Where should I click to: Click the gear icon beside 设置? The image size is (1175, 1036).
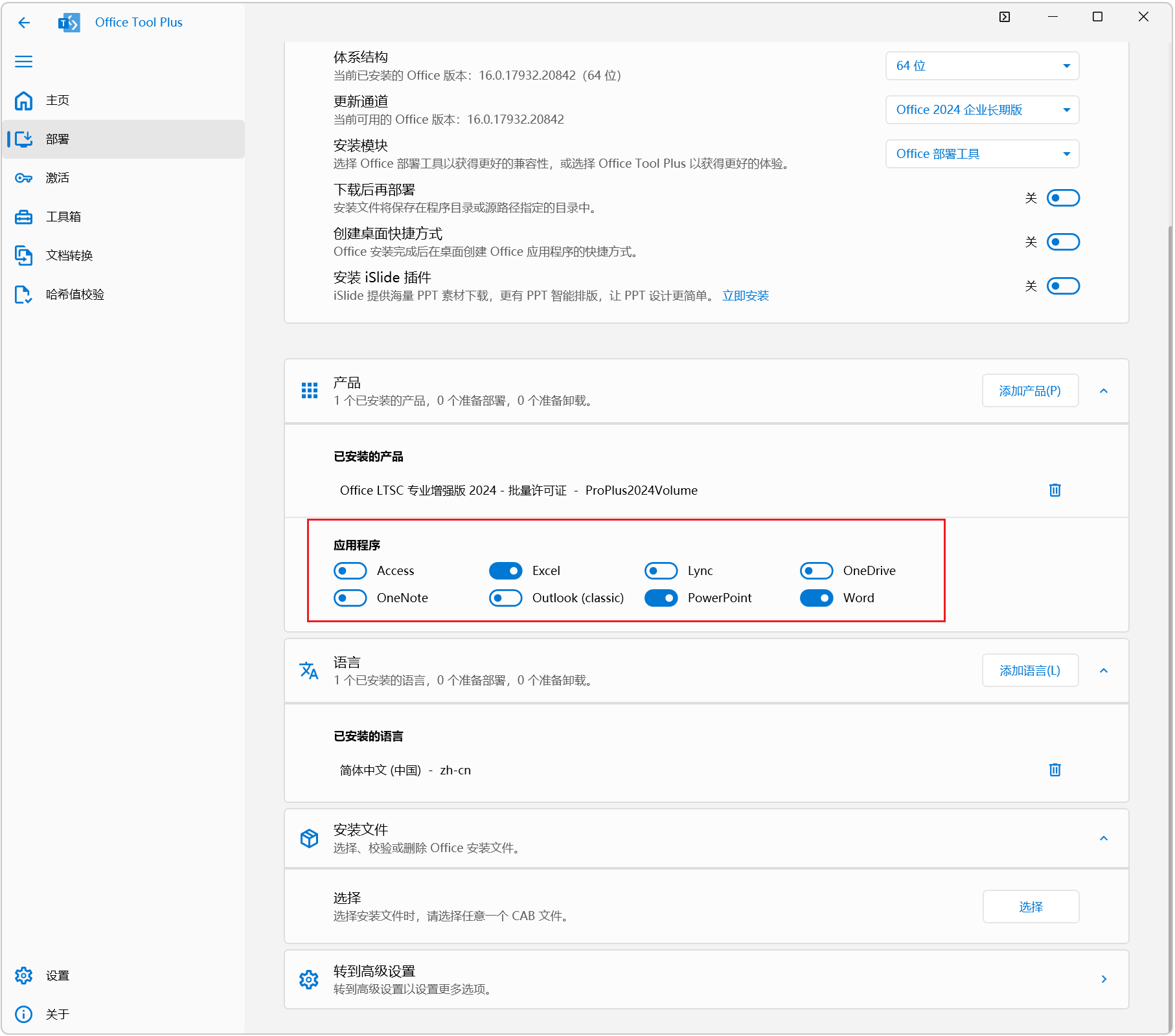pyautogui.click(x=24, y=976)
